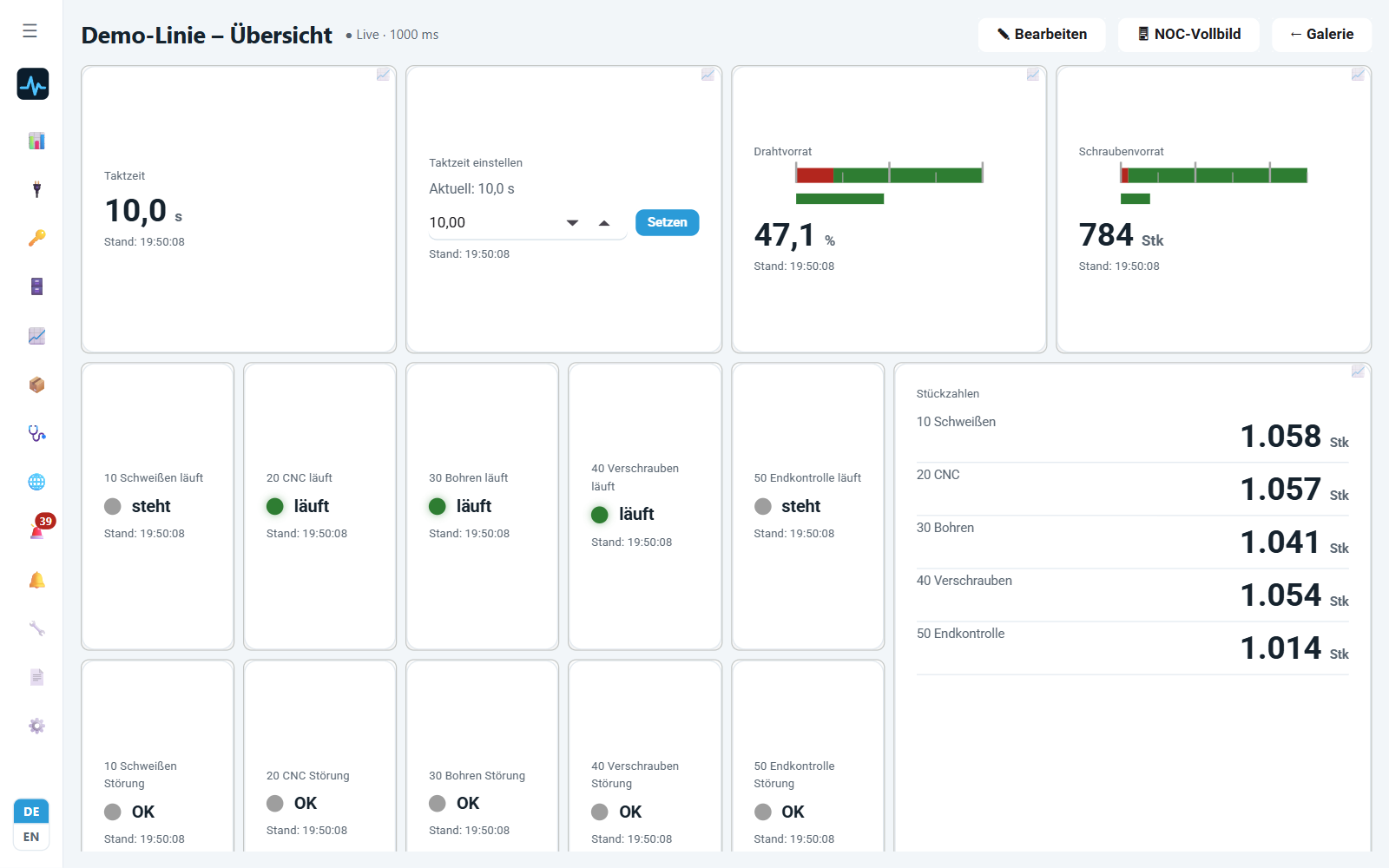The height and width of the screenshot is (868, 1389).
Task: Click the Schraubenvorrat level bar gauge
Action: click(x=1214, y=182)
